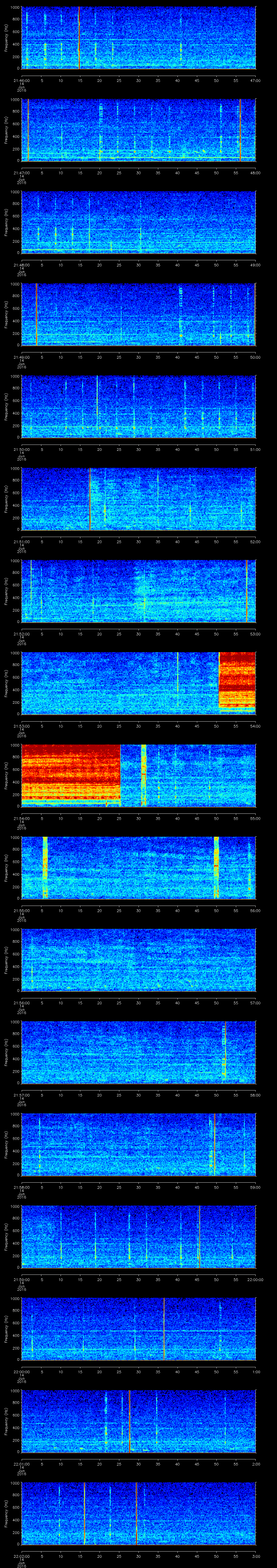Click the '47:00' end time label
277x1568 pixels.
255,80
